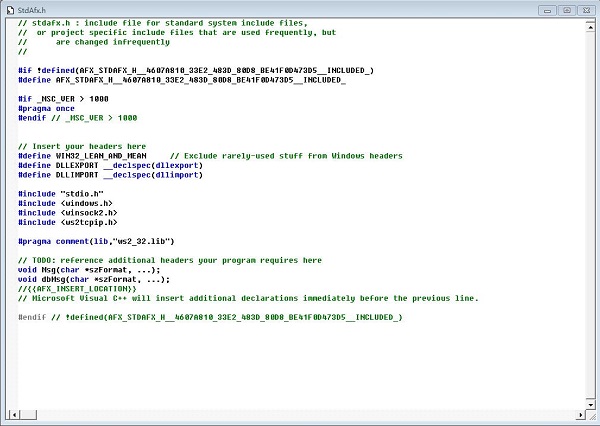Click the "// Insert your headers here" comment
The height and width of the screenshot is (426, 600).
[x=82, y=146]
